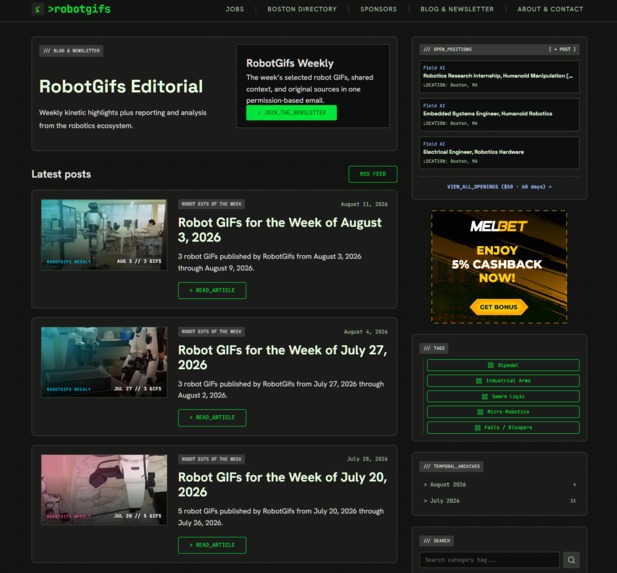This screenshot has width=617, height=573.
Task: Click the TEMPORAL_ARCHIVES header label
Action: coord(451,466)
